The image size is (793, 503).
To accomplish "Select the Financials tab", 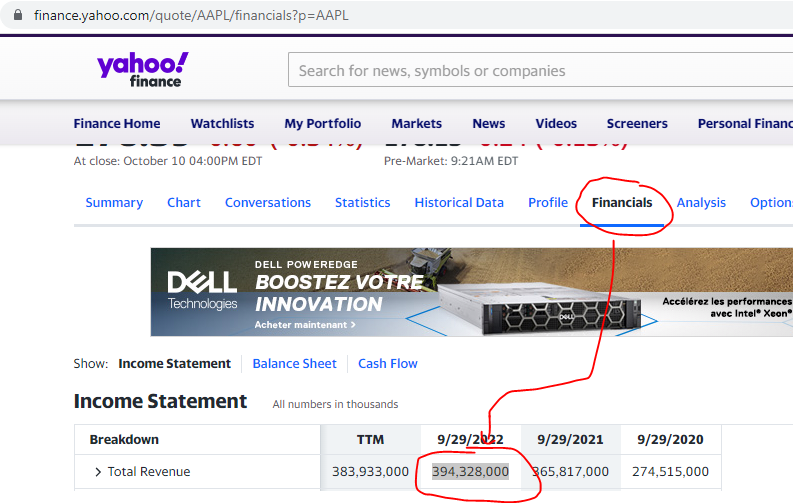I will pyautogui.click(x=622, y=203).
